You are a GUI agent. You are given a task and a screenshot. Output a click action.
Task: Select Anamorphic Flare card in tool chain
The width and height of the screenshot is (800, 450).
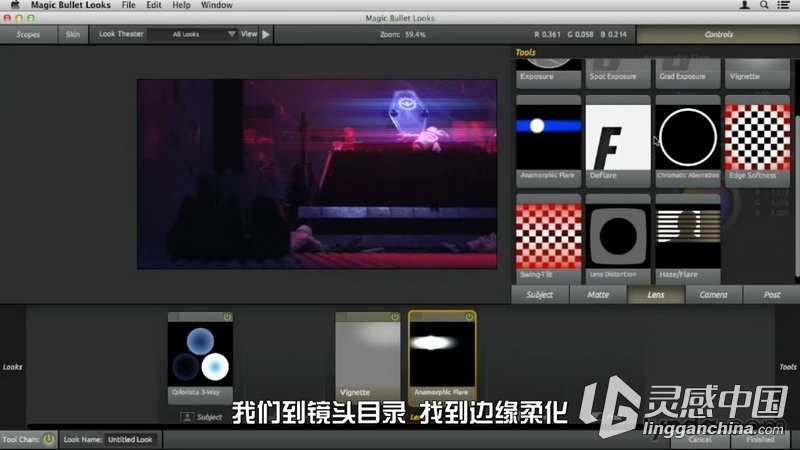tap(442, 358)
